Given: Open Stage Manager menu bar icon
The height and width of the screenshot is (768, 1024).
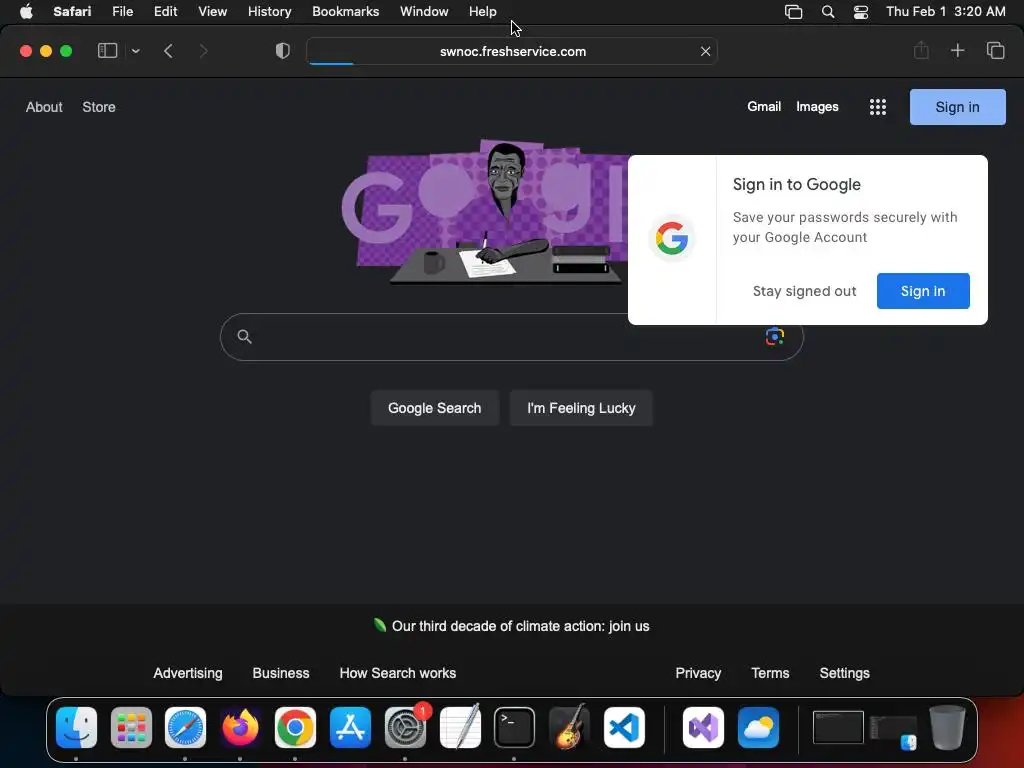Looking at the screenshot, I should click(793, 12).
